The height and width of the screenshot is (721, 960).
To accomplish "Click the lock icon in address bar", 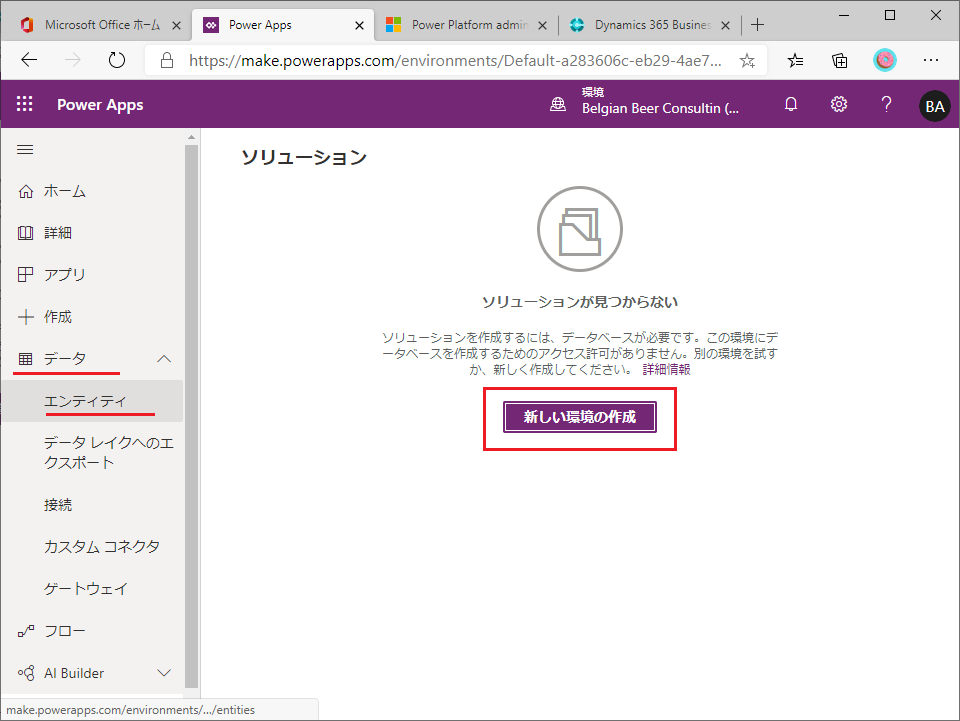I will [167, 60].
